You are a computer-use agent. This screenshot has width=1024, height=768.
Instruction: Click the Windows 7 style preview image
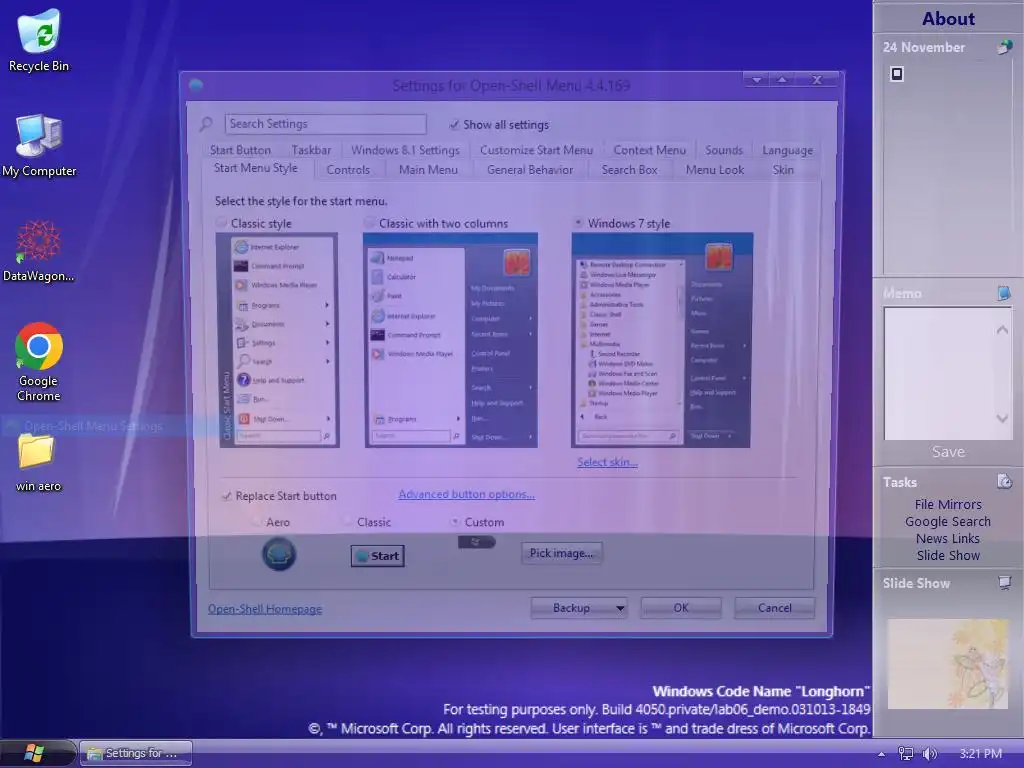coord(662,340)
